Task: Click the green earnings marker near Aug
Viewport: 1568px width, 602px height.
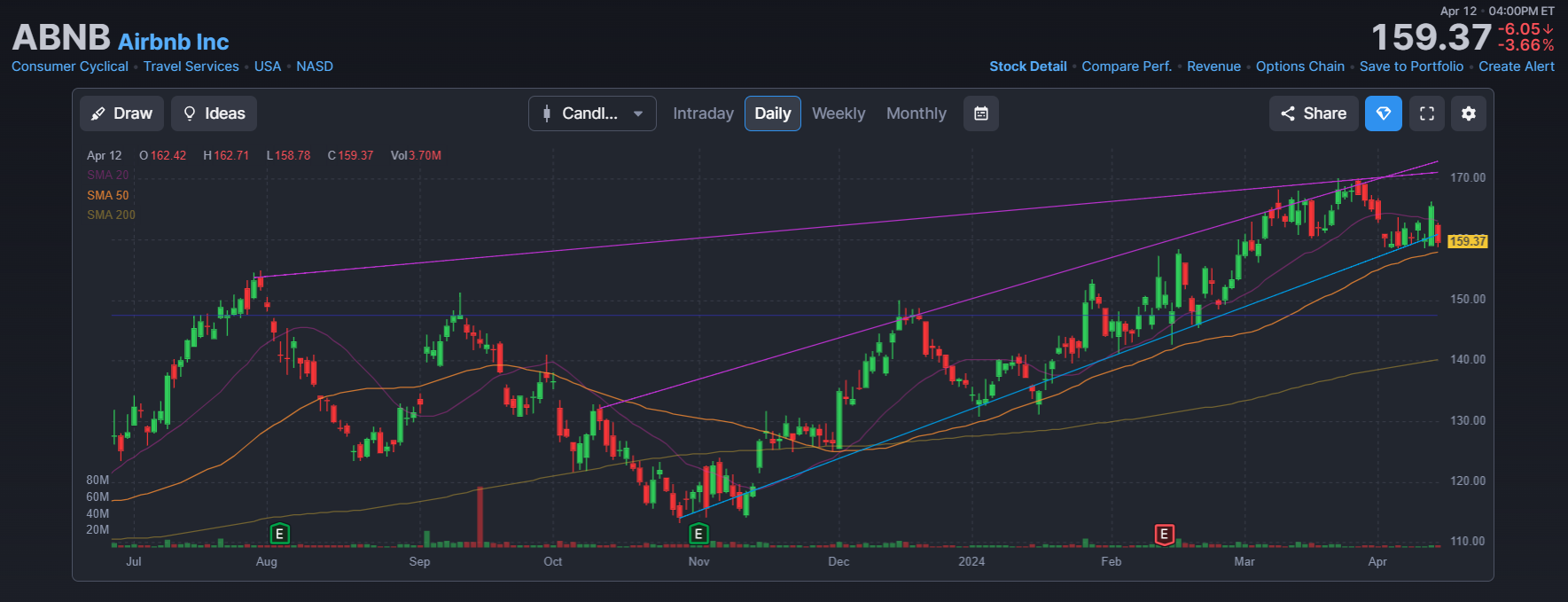Action: tap(279, 534)
